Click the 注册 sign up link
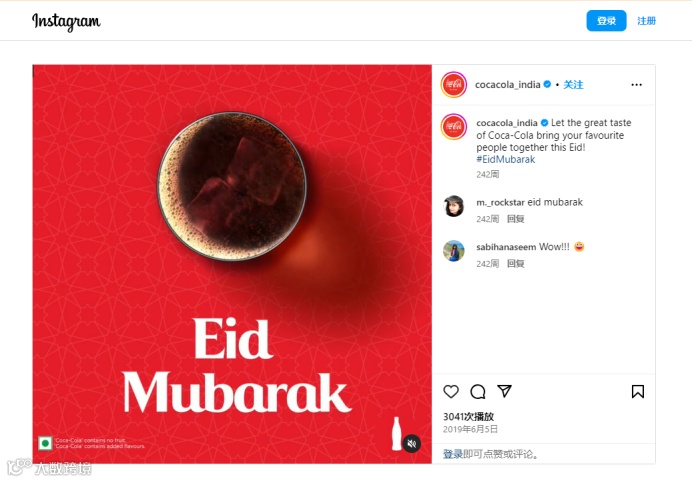 click(x=646, y=21)
